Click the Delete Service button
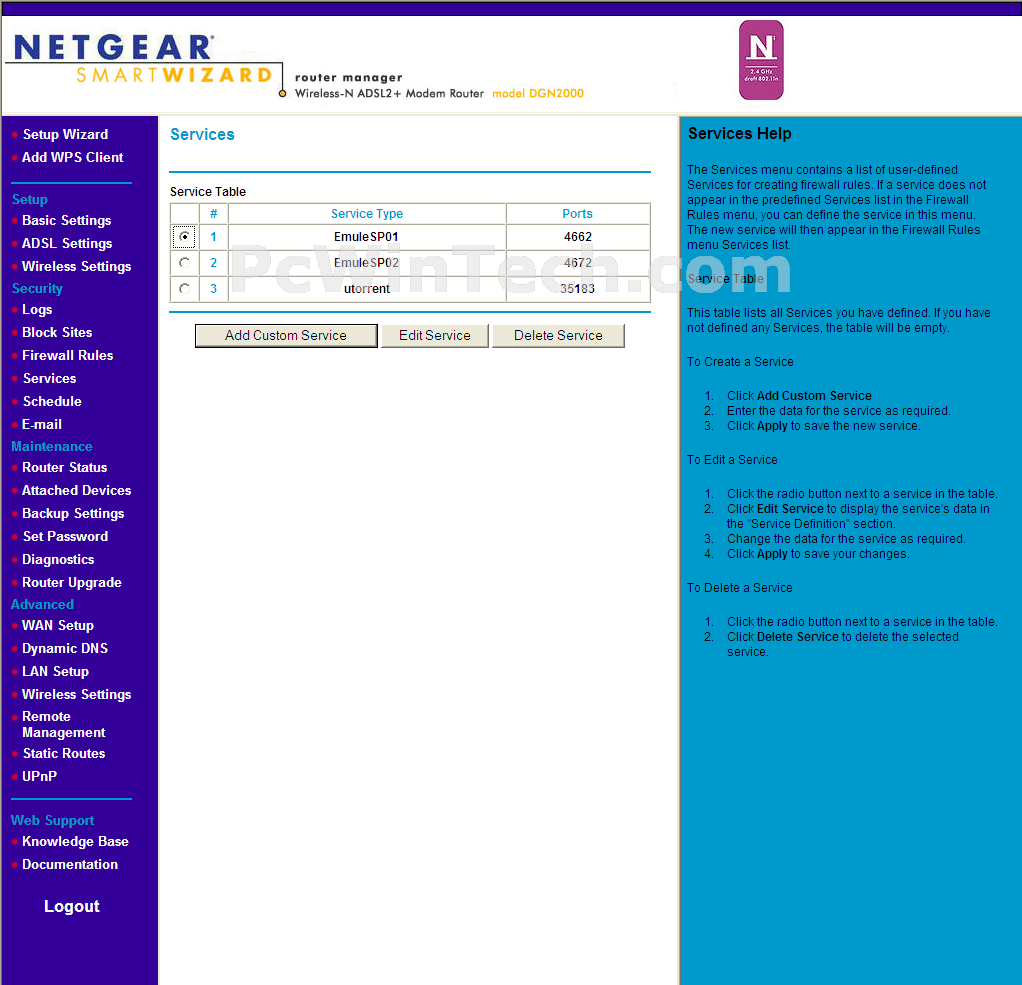The height and width of the screenshot is (985, 1022). [x=558, y=336]
